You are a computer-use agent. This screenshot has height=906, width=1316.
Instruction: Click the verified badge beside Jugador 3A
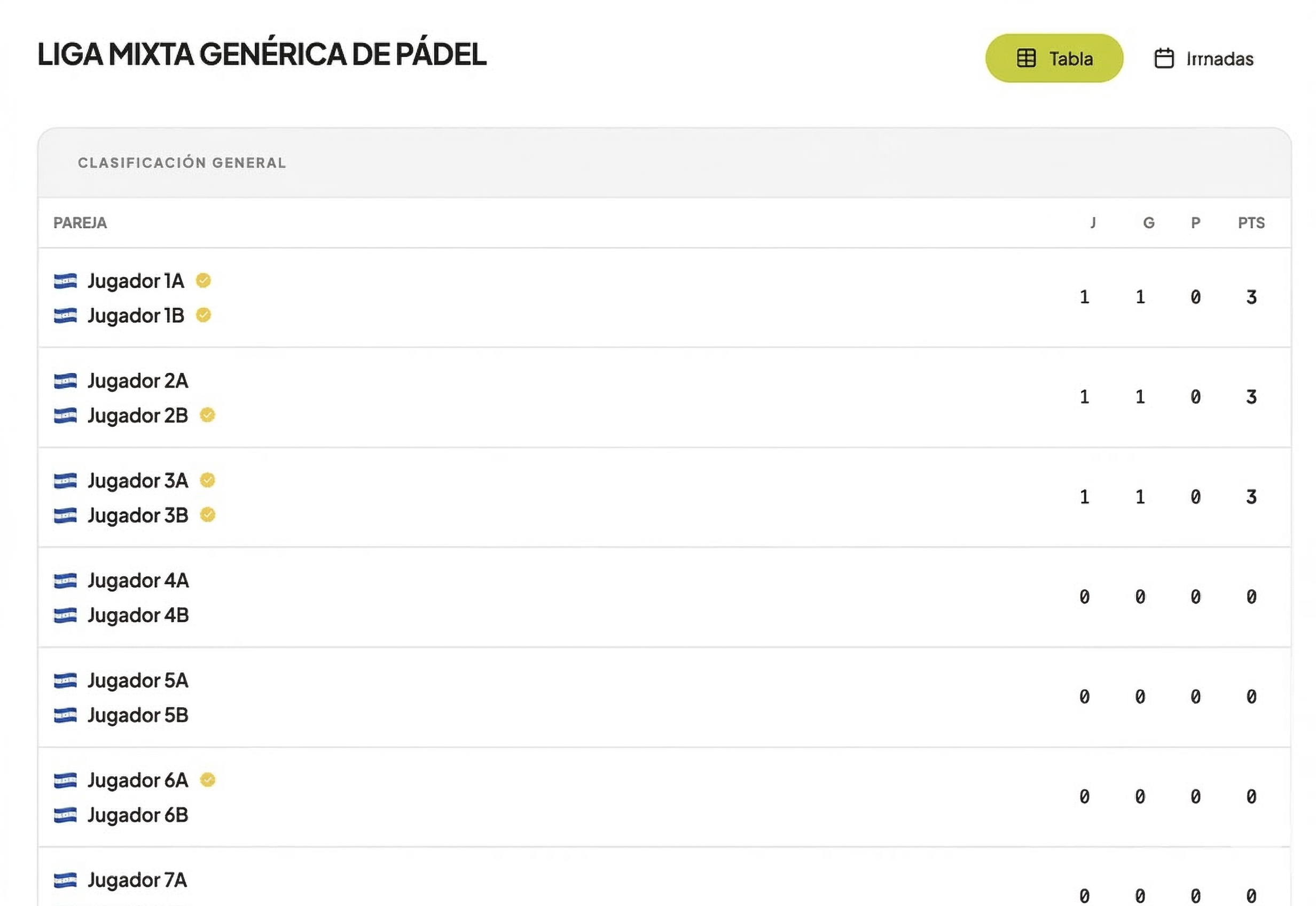tap(207, 480)
